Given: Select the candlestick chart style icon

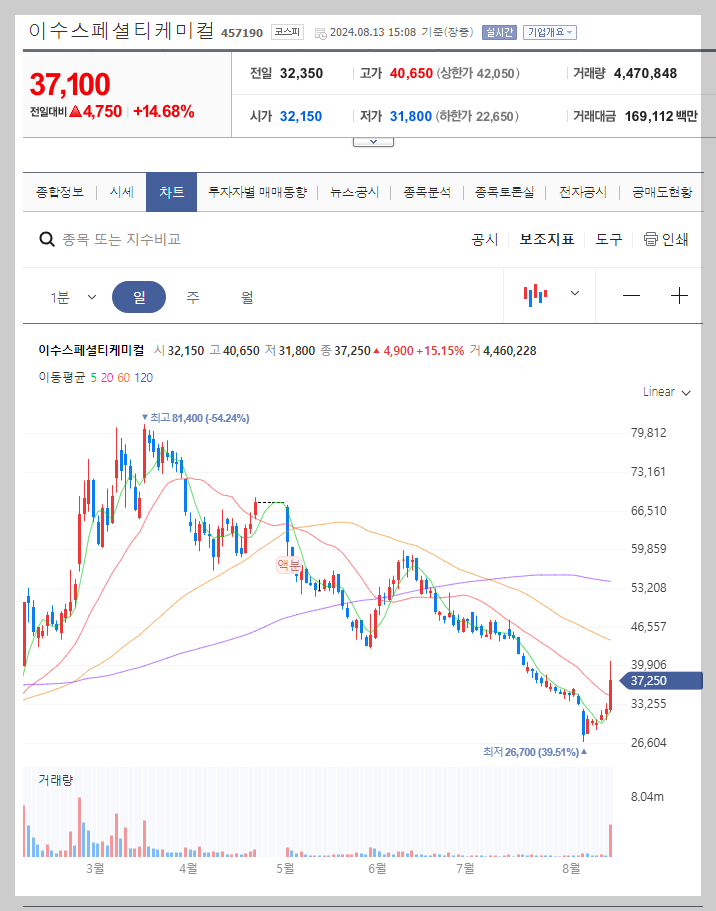Looking at the screenshot, I should pyautogui.click(x=536, y=294).
